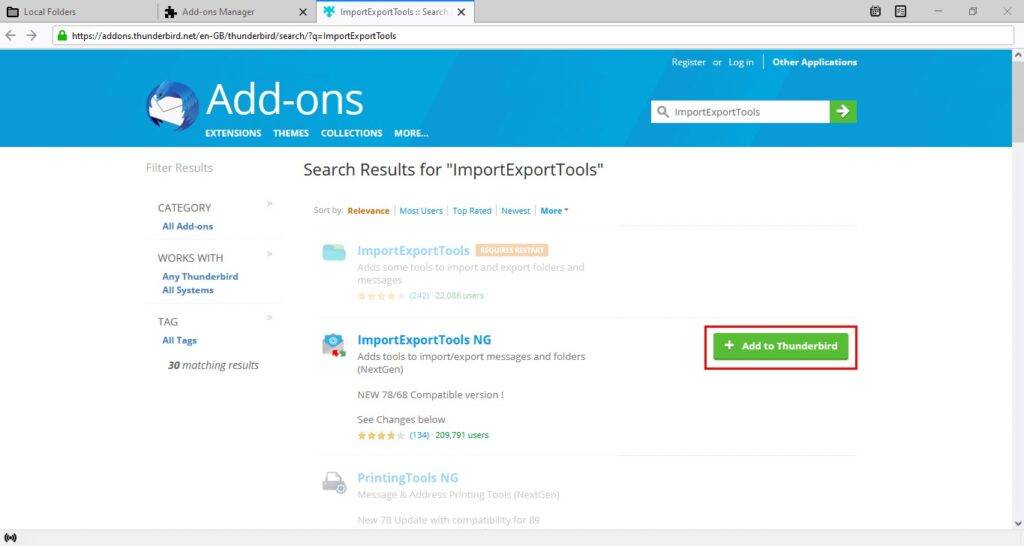Click the Register link
Image resolution: width=1024 pixels, height=546 pixels.
click(688, 62)
